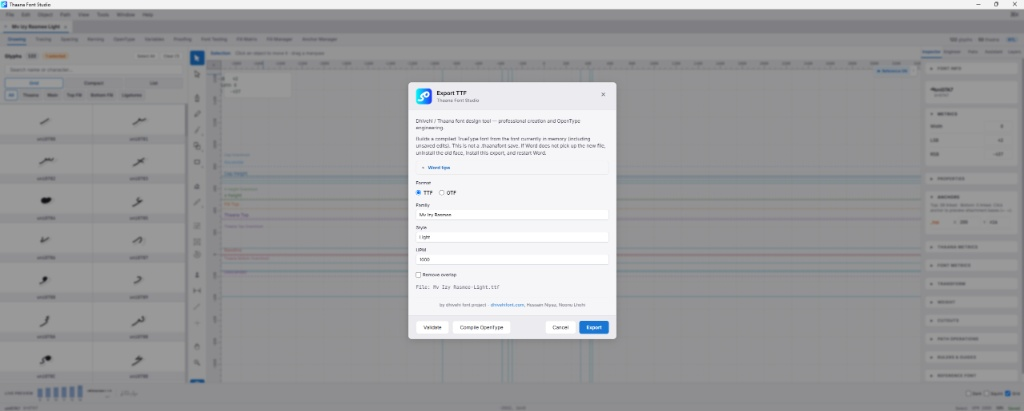Filter glyphs by Thaana category
The height and width of the screenshot is (411, 1024).
(x=31, y=95)
